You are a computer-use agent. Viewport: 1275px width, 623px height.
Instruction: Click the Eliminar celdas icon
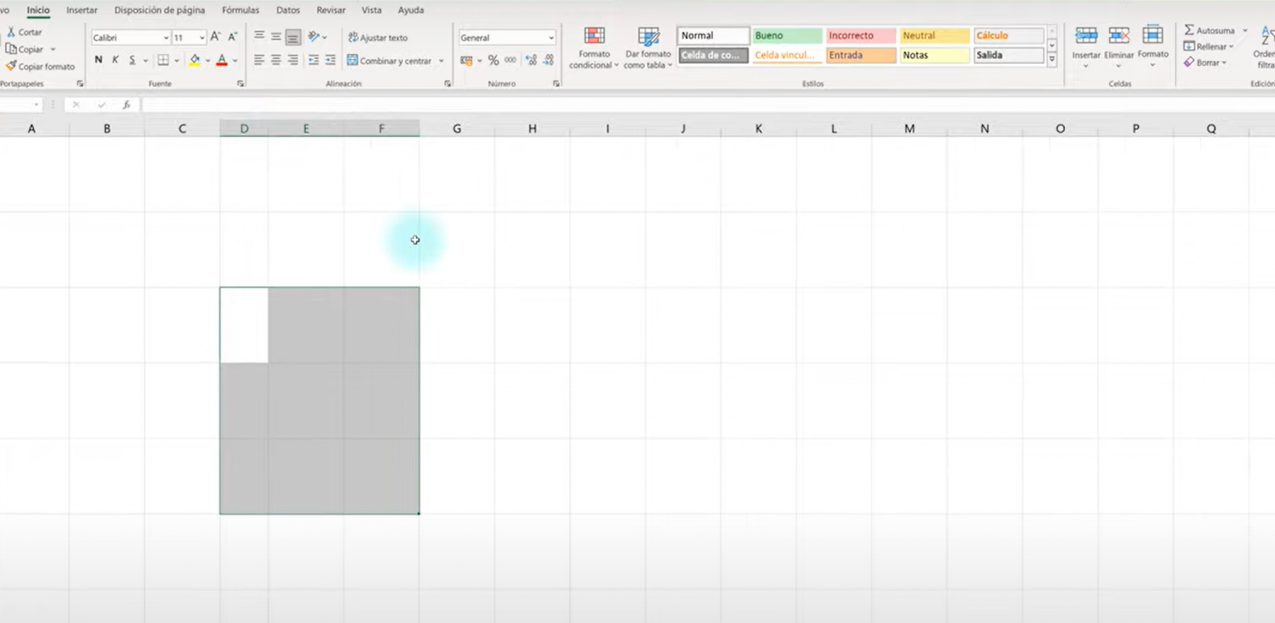coord(1119,42)
